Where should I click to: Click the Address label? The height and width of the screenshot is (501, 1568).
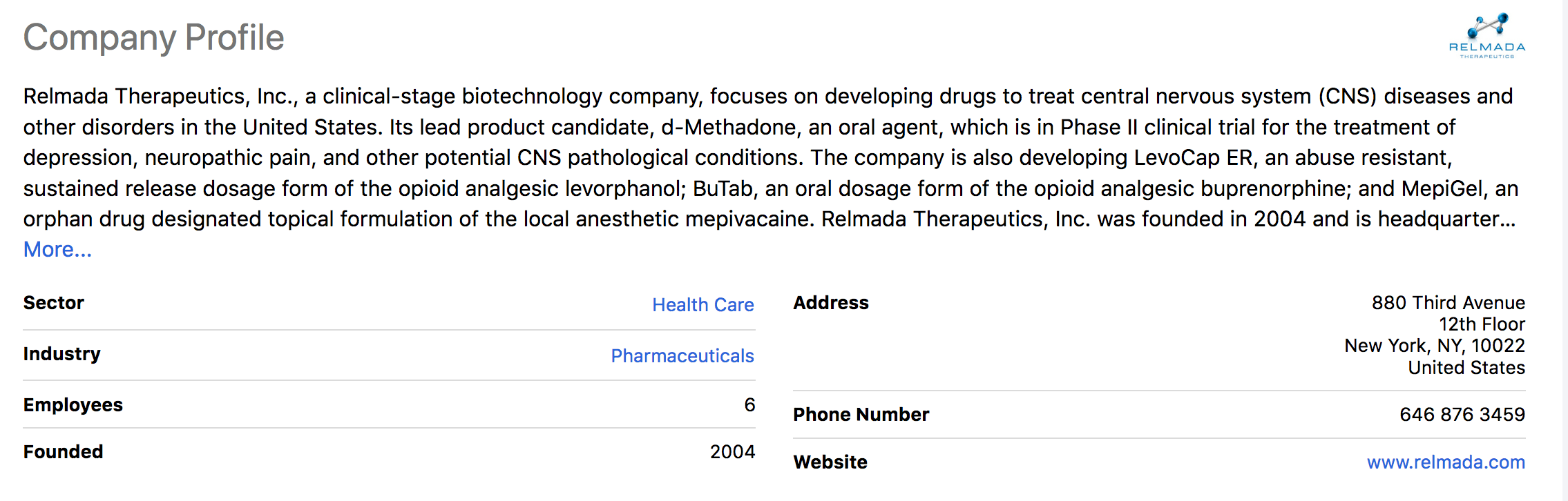click(x=831, y=303)
